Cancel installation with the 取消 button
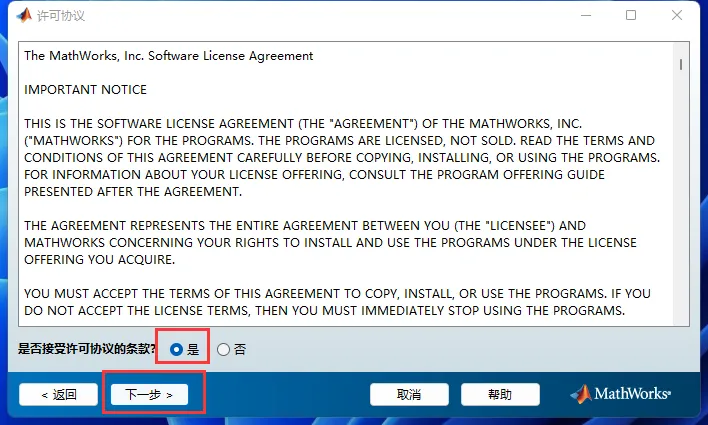 pos(409,395)
